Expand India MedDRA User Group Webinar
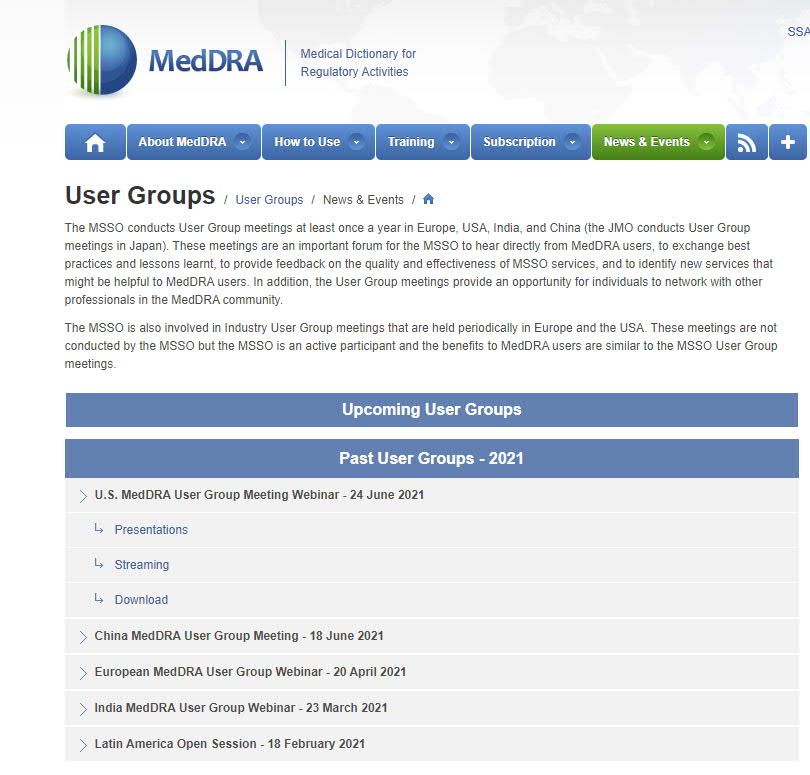Image resolution: width=810 pixels, height=775 pixels. point(240,708)
